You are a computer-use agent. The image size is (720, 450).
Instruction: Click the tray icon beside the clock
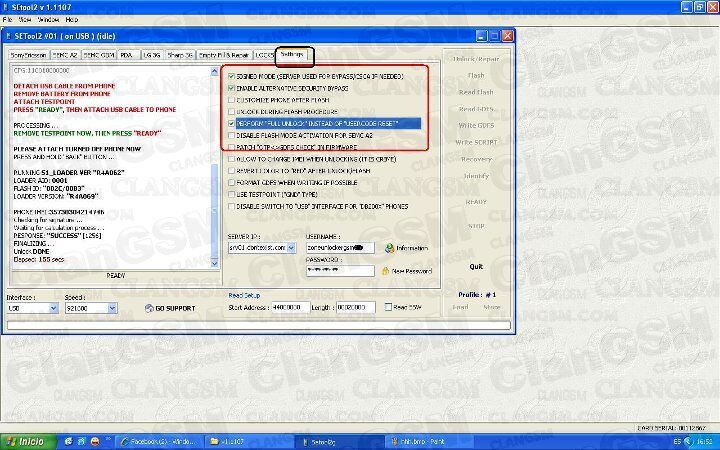687,442
